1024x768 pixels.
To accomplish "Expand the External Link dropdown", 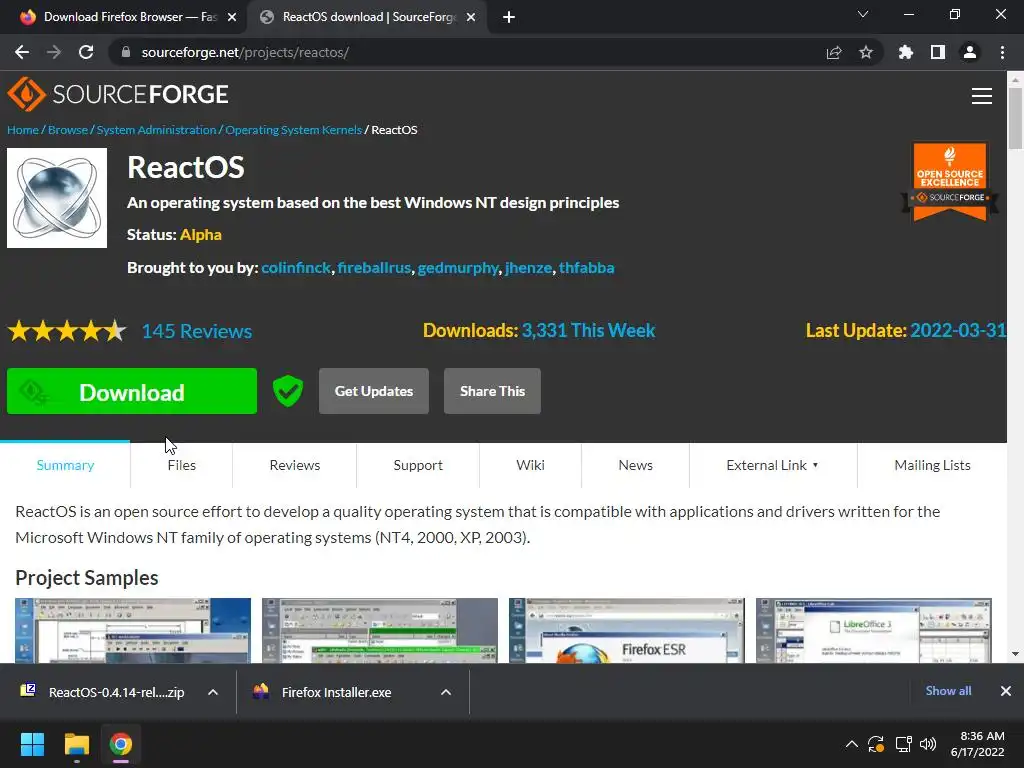I will click(x=773, y=465).
